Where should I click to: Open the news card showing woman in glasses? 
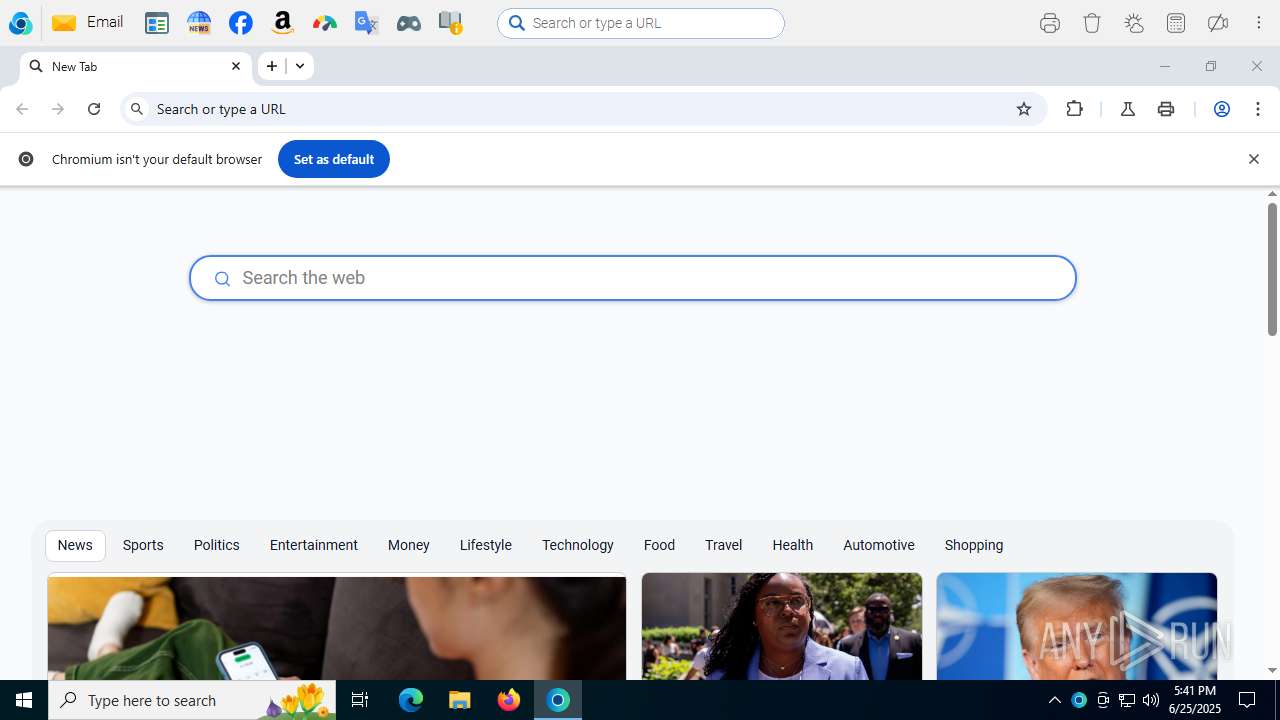[x=782, y=627]
